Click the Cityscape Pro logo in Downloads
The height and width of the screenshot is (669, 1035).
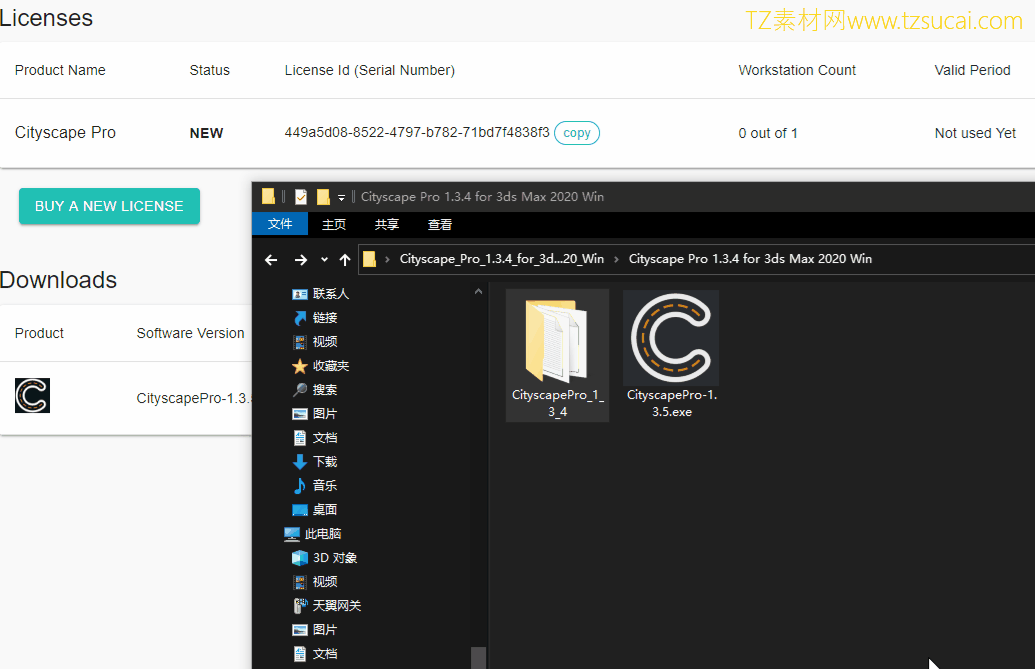point(32,396)
